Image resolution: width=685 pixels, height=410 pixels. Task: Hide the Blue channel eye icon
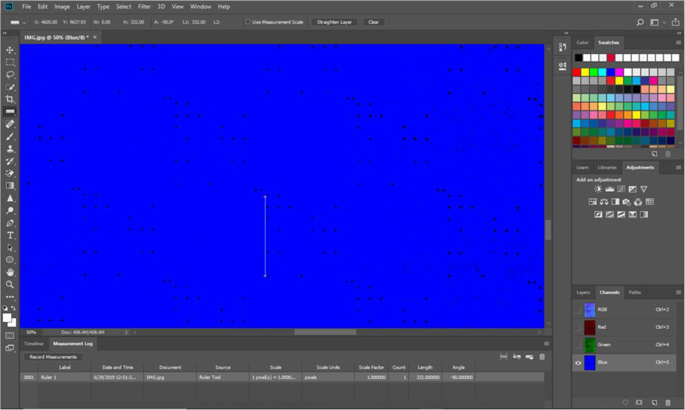pyautogui.click(x=579, y=364)
